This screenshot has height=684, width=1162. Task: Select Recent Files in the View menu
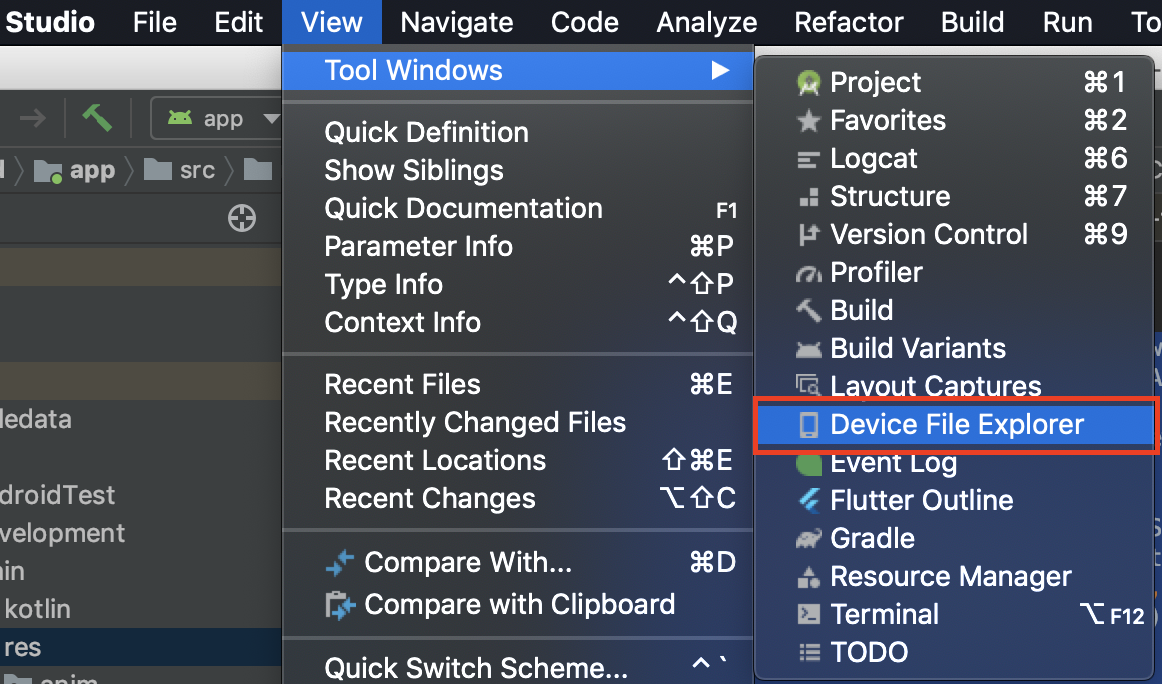pyautogui.click(x=402, y=385)
